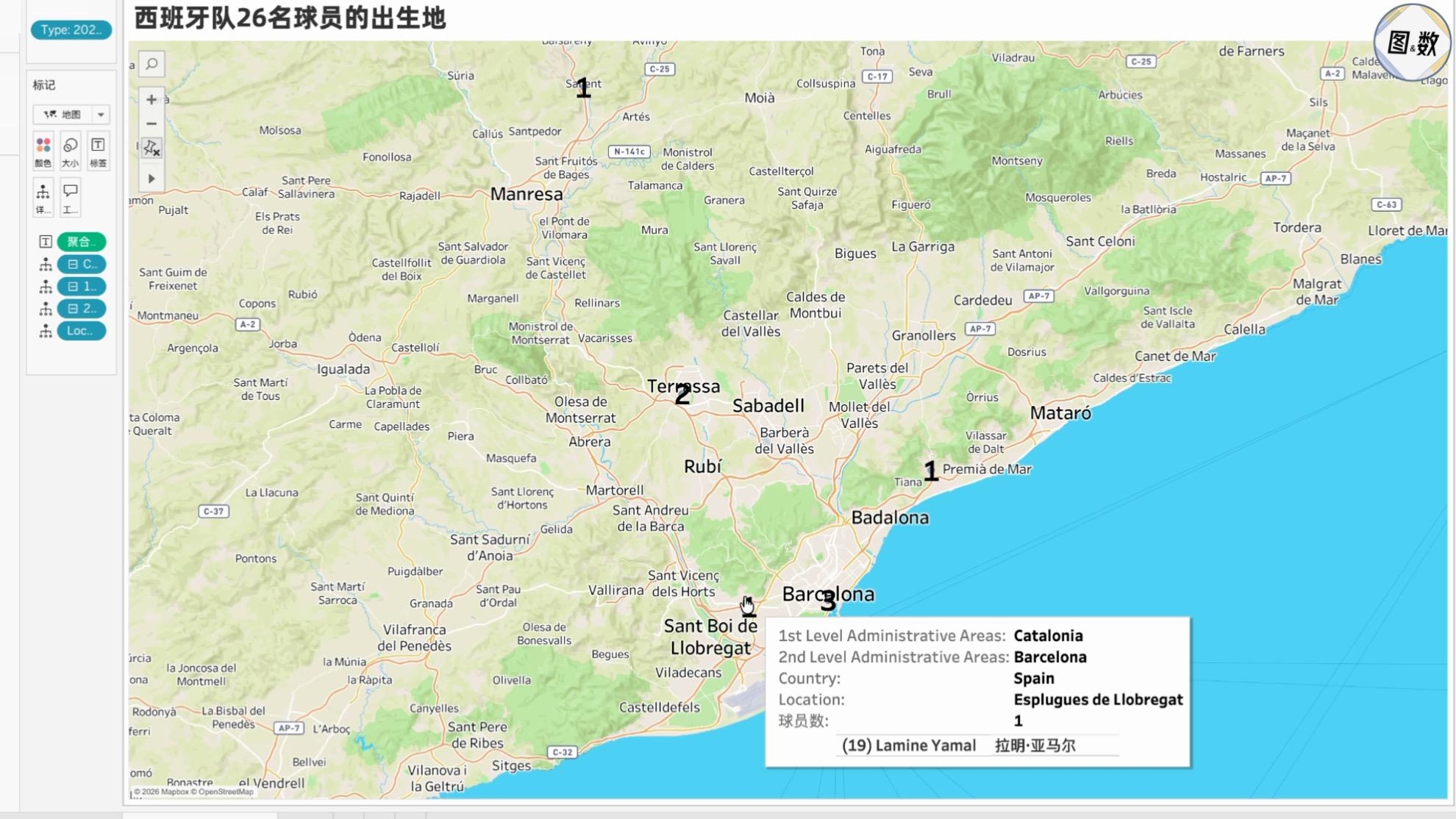
Task: Open the detail marks card
Action: point(43,198)
